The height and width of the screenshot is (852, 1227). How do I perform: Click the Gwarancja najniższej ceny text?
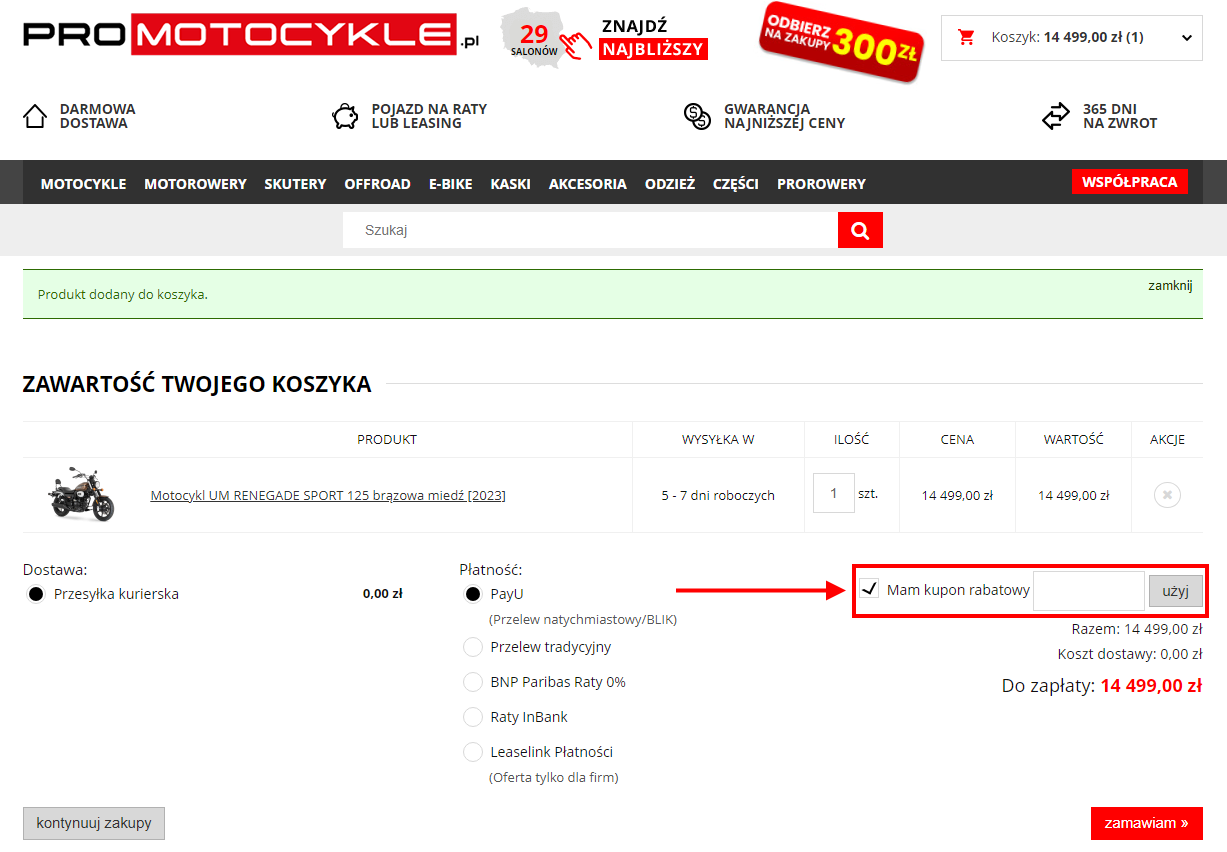pos(785,116)
